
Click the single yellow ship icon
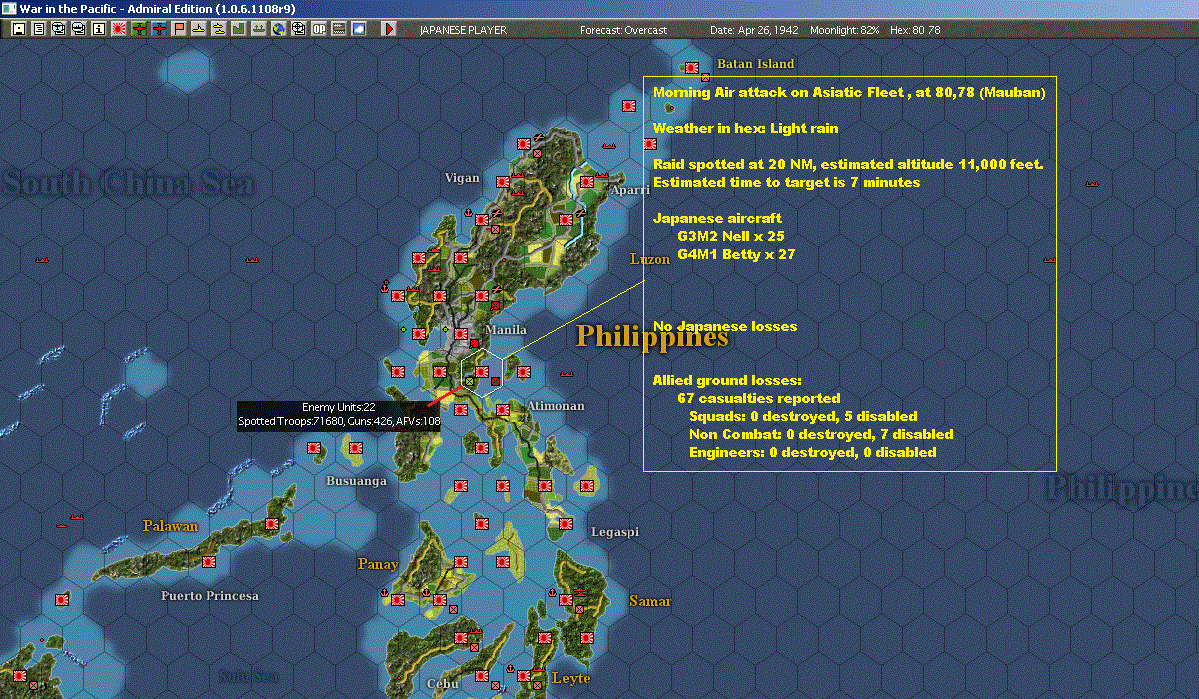click(x=199, y=29)
